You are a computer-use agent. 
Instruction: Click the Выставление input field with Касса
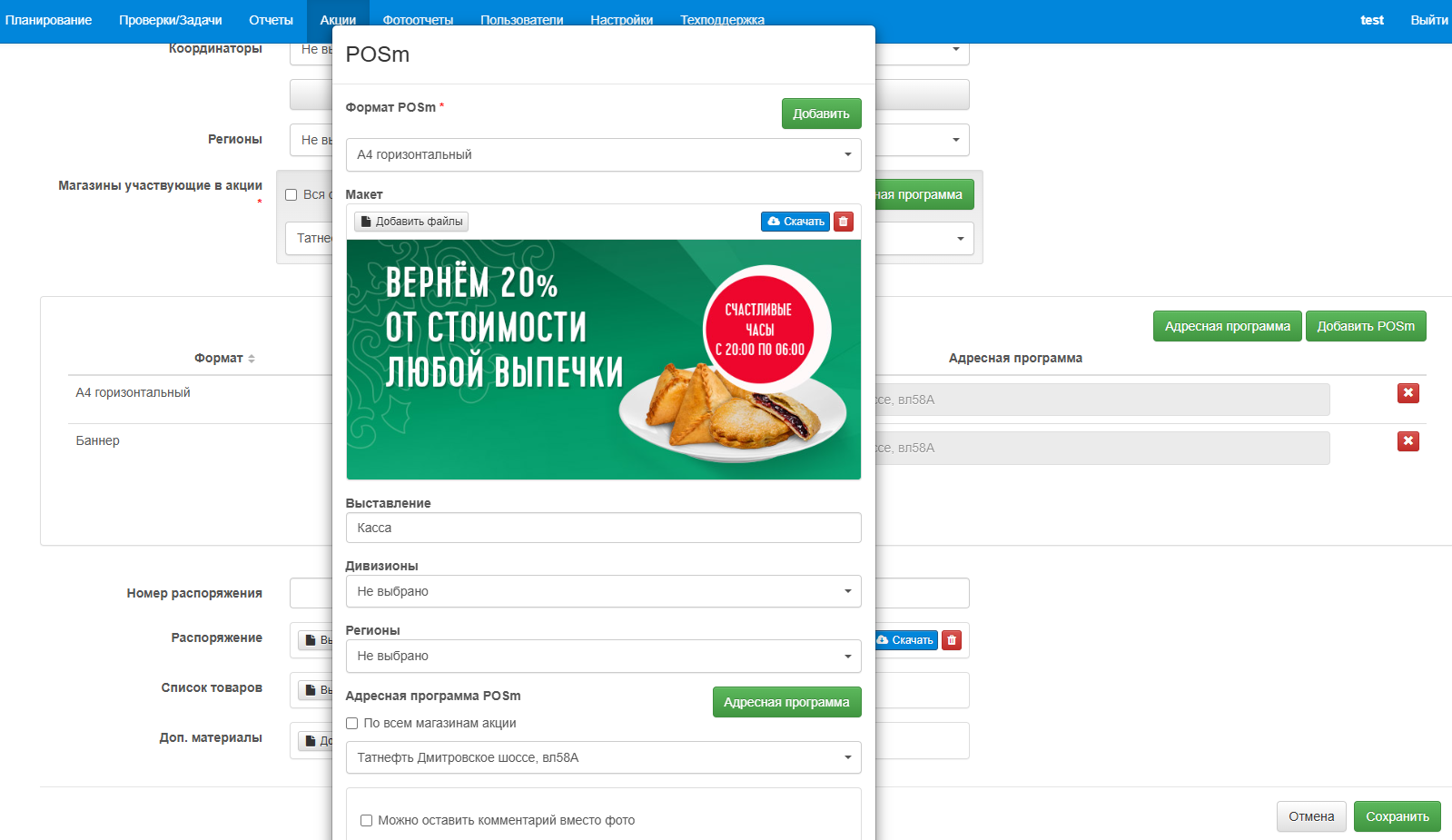tap(603, 528)
